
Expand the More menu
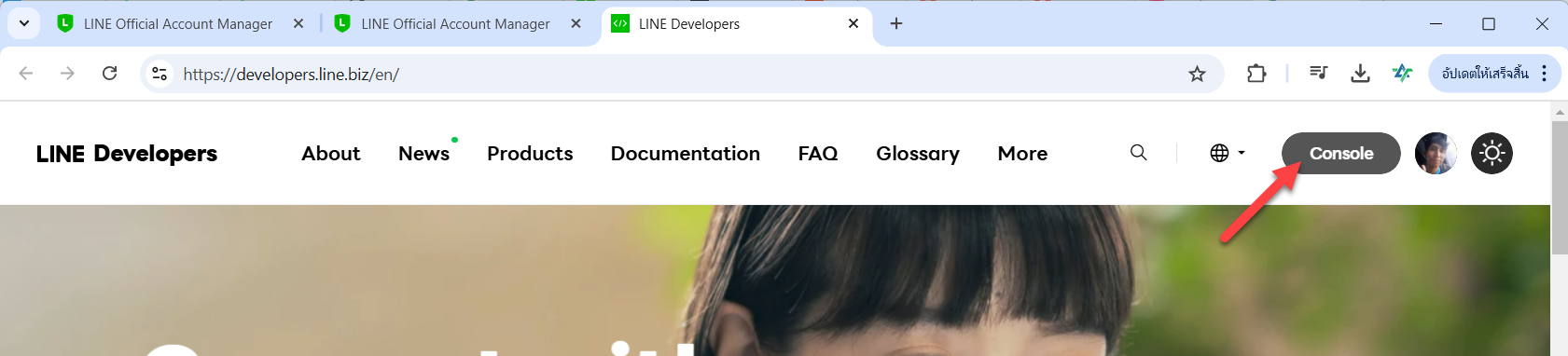(x=1022, y=154)
